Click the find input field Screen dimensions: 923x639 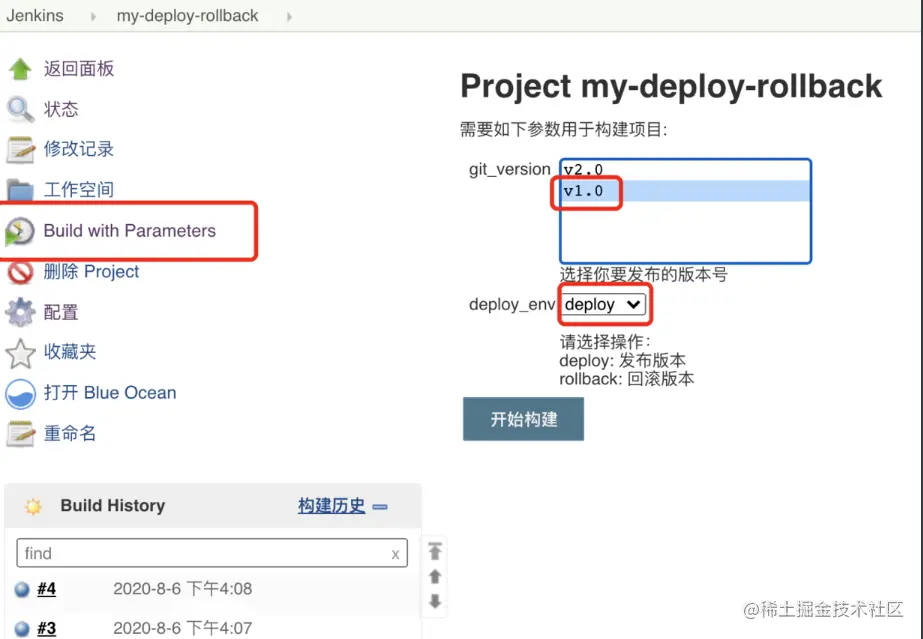click(212, 553)
